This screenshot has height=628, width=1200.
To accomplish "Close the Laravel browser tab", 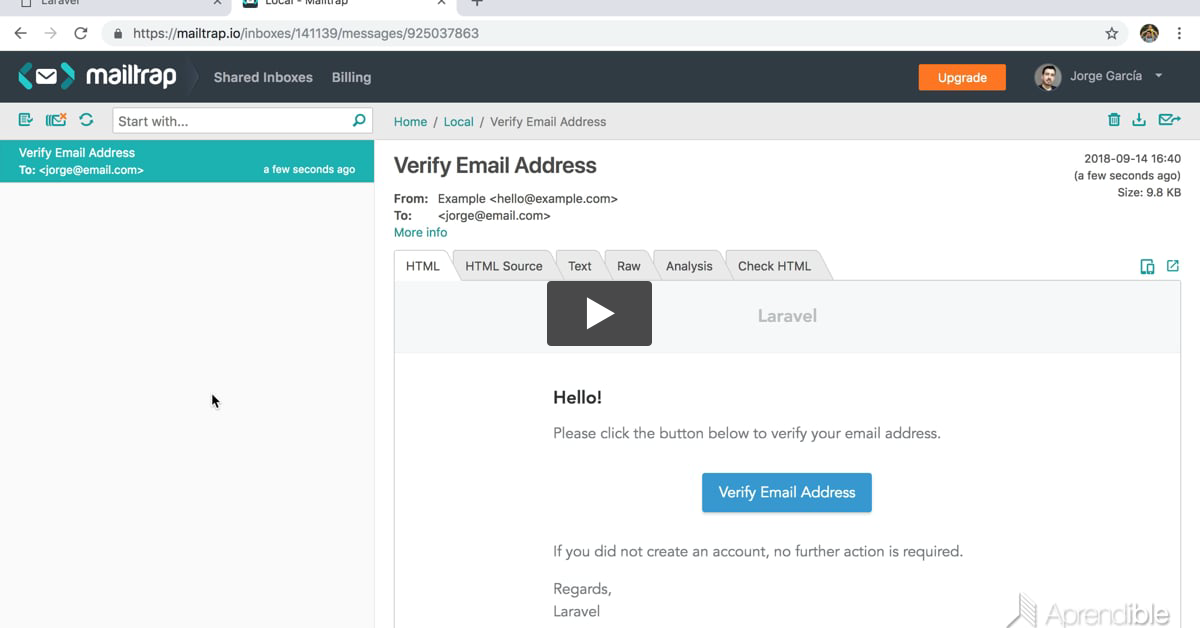I will tap(218, 3).
